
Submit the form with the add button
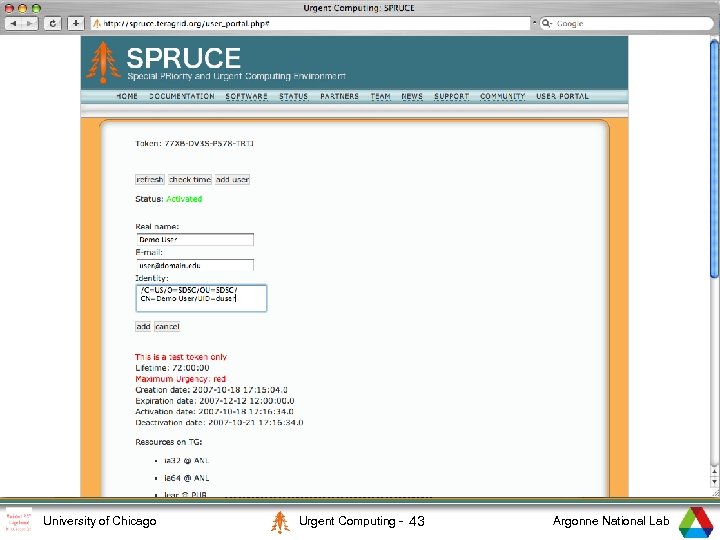pos(143,326)
